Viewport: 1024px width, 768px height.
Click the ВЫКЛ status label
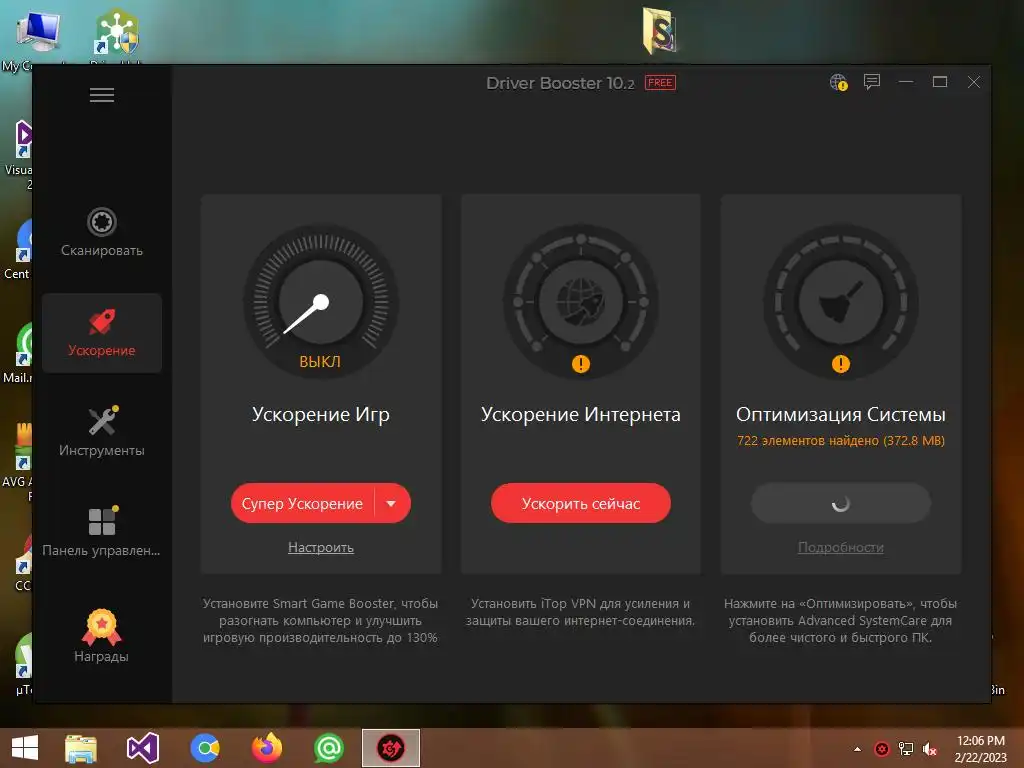[320, 362]
